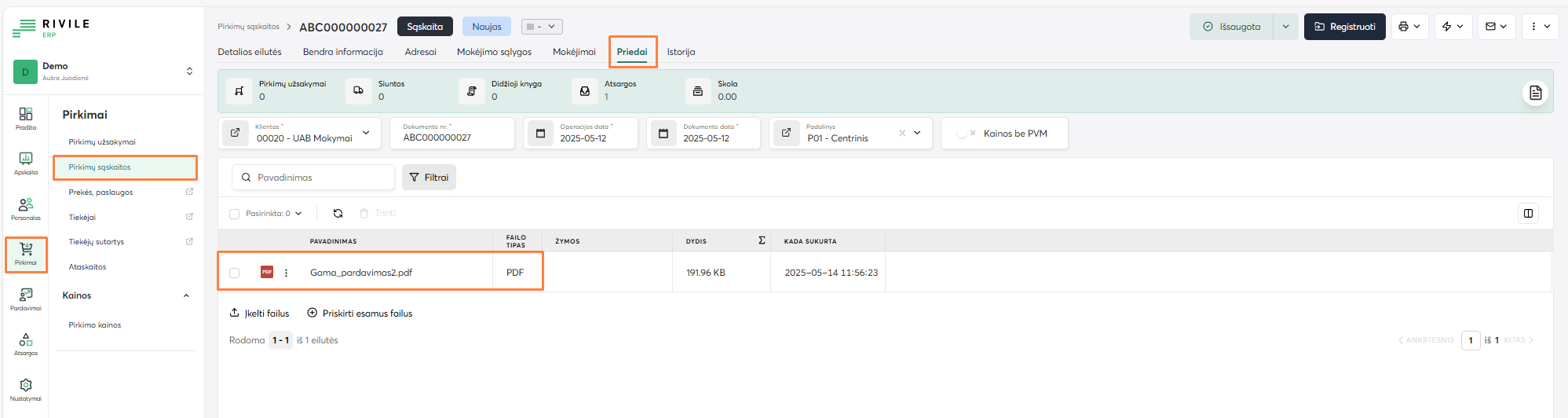Click the Registruoti button
Viewport: 1568px width, 418px height.
click(1344, 27)
